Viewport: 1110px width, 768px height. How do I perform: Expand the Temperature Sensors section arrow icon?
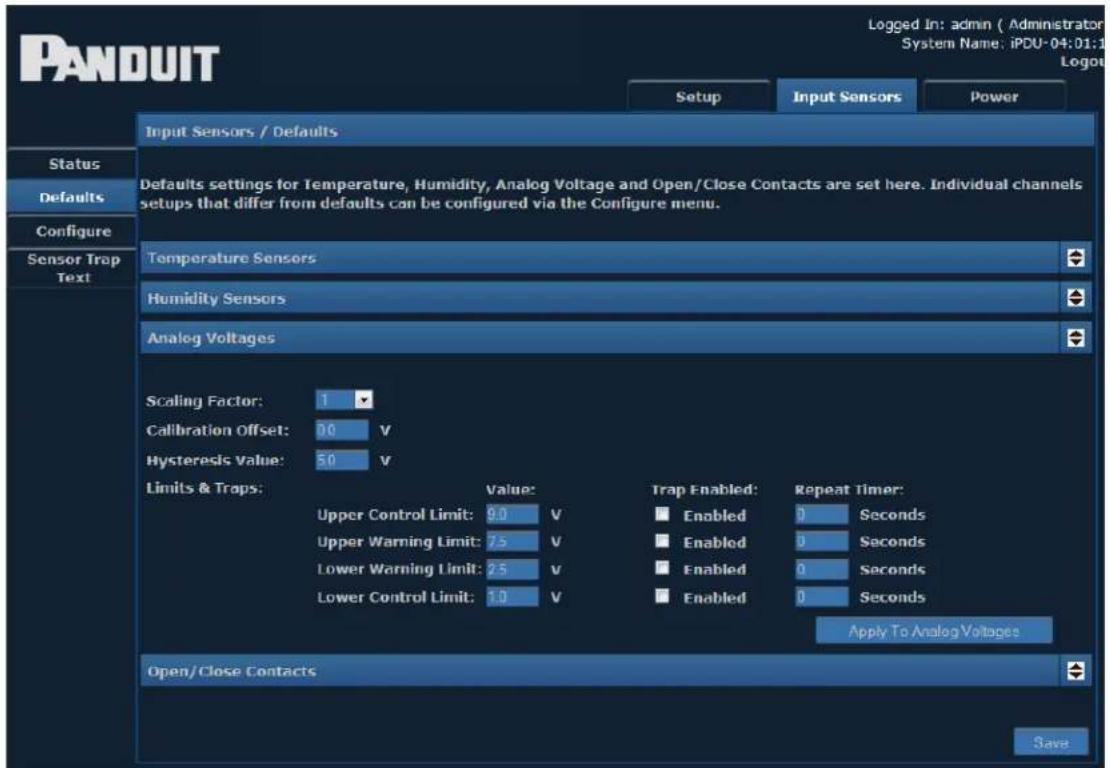click(1075, 258)
